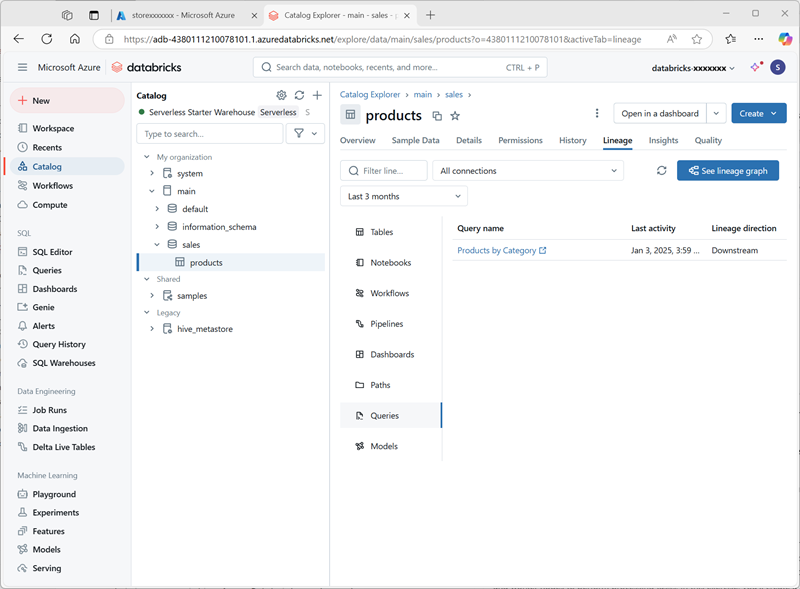Open Experiments in Machine Learning
Screen dimensions: 800x589
pyautogui.click(x=56, y=512)
